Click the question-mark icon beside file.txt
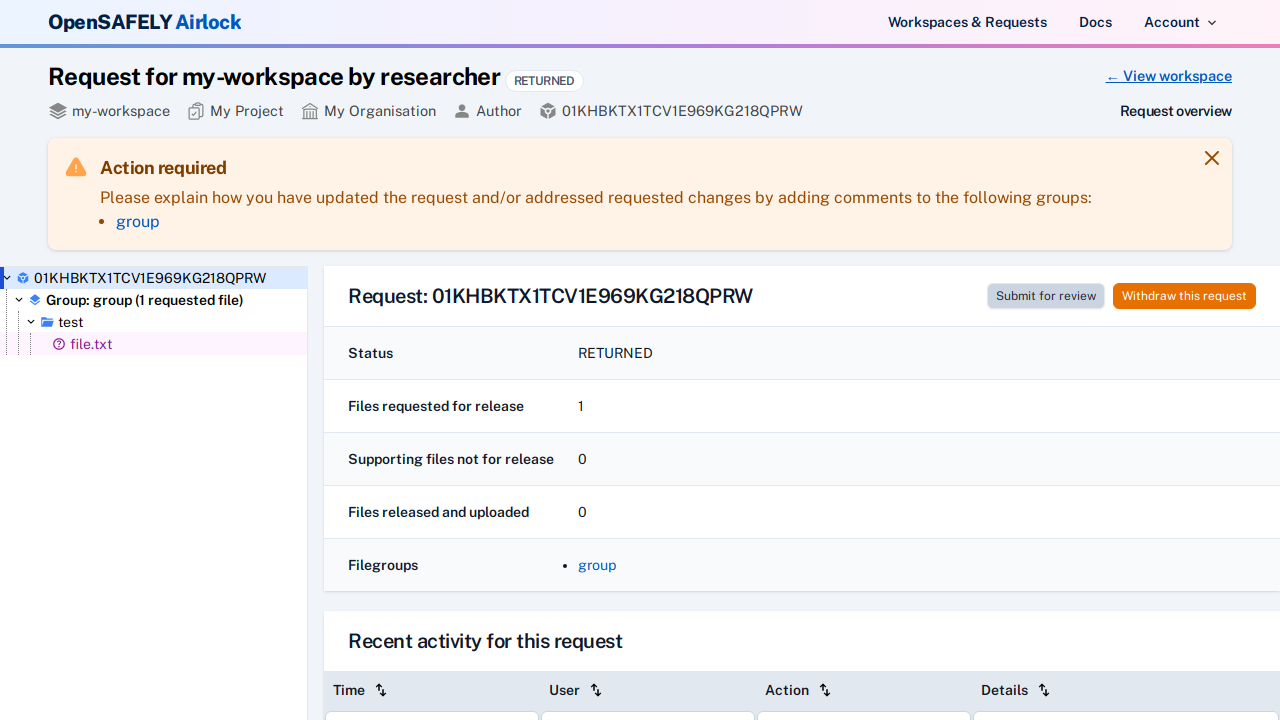Viewport: 1280px width, 720px height. tap(59, 344)
